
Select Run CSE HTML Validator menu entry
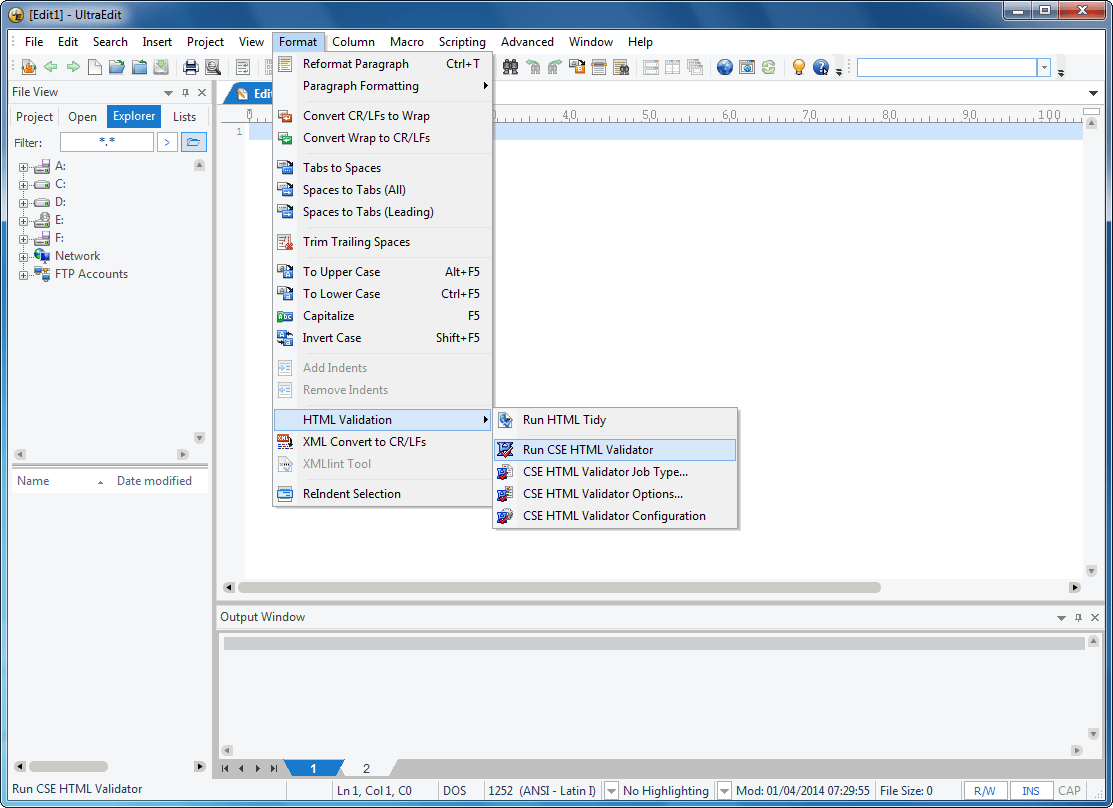pos(588,448)
